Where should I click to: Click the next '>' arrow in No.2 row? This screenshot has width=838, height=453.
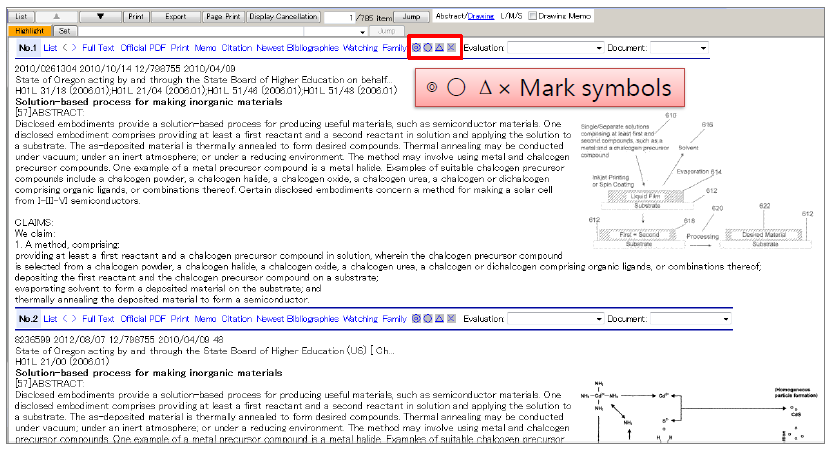[74, 318]
